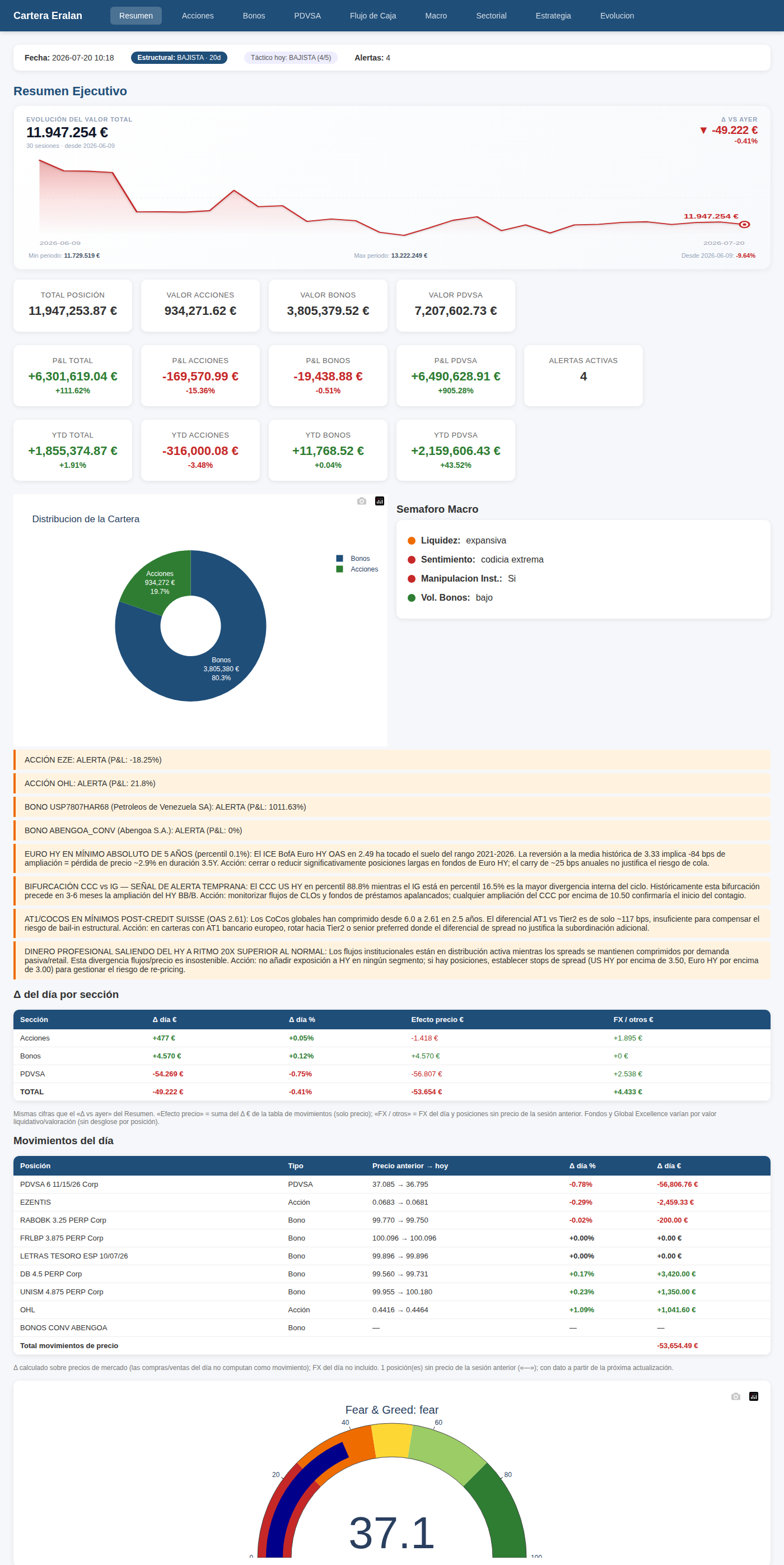Open the Evolucion tab
Screen dimensions: 784x1565
tap(617, 16)
